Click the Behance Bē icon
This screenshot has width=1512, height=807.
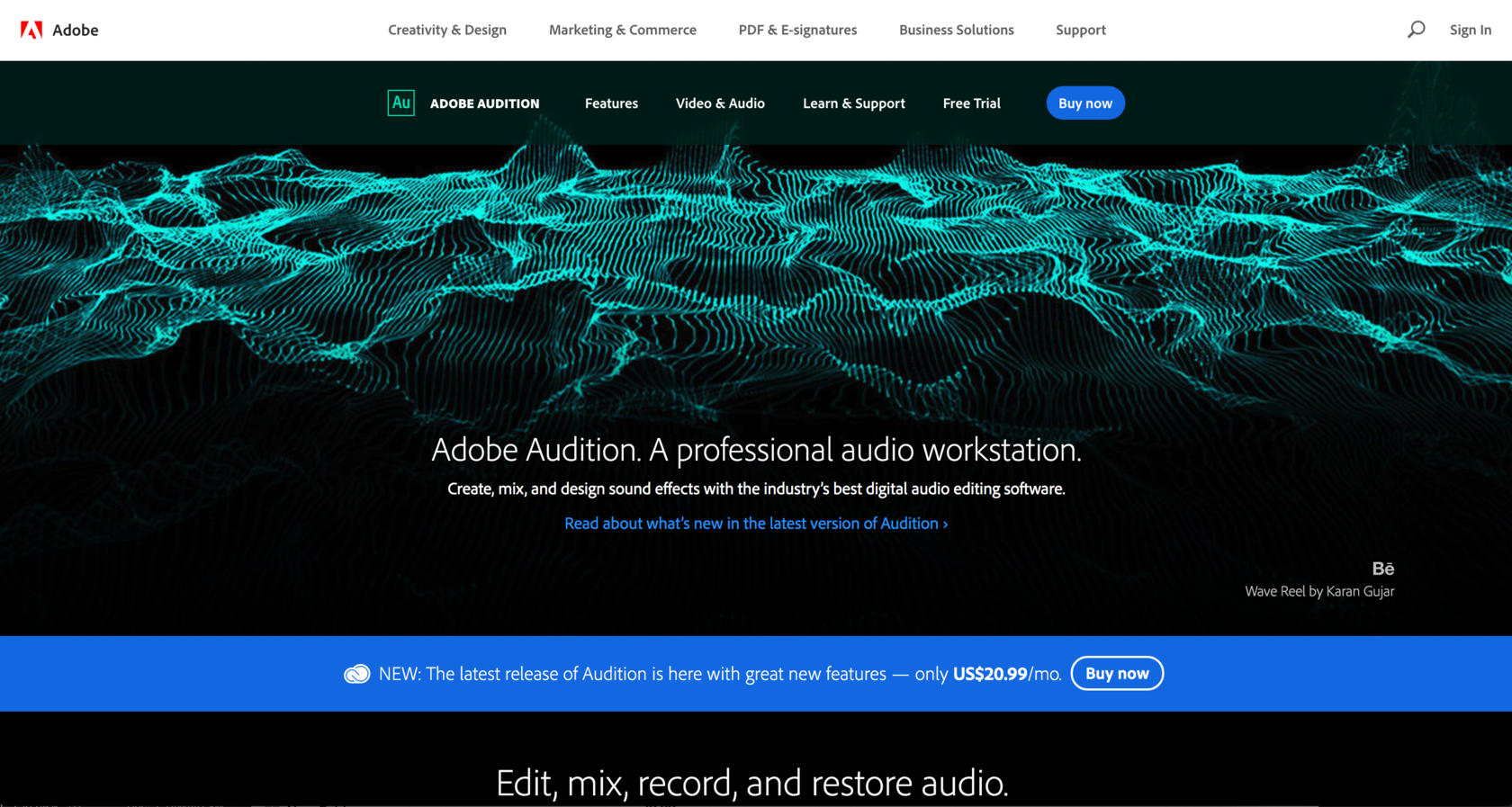coord(1382,569)
